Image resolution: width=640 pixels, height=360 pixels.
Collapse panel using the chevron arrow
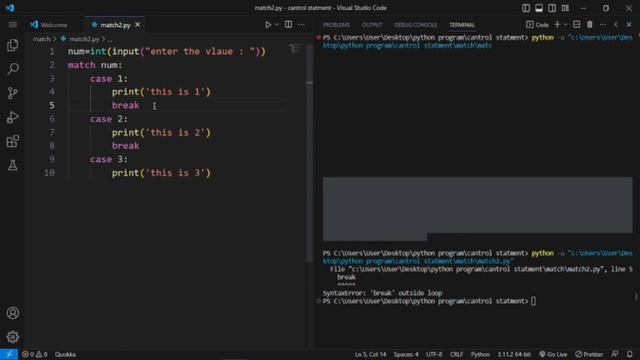(616, 25)
